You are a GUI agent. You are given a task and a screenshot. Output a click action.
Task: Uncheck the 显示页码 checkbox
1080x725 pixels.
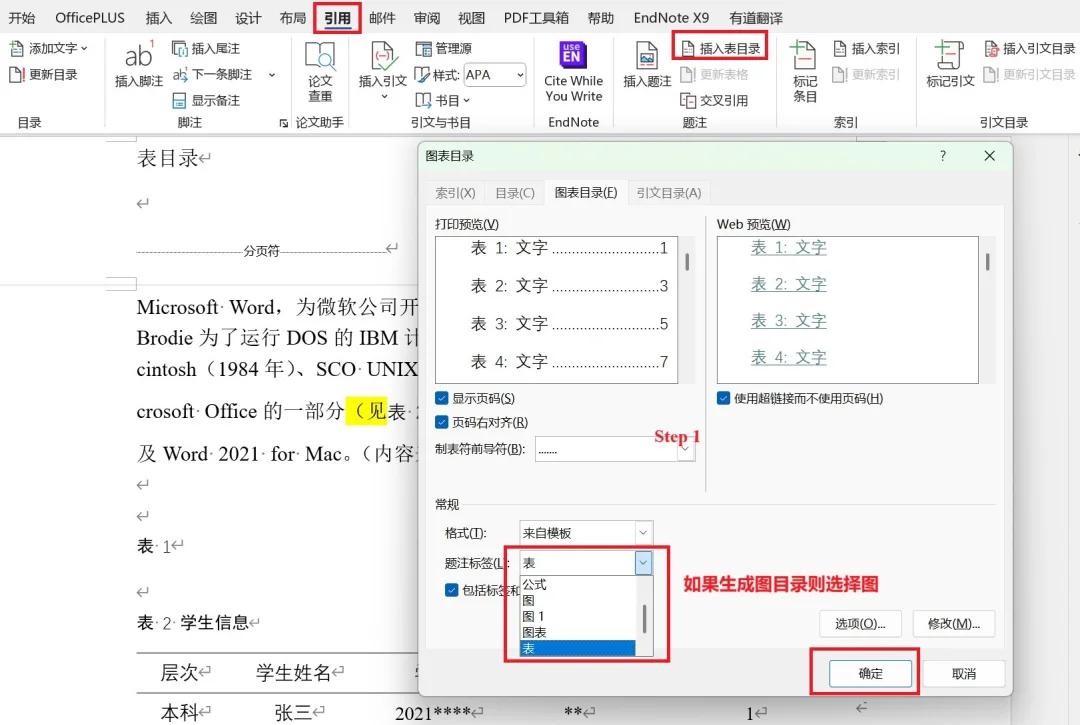[x=442, y=398]
